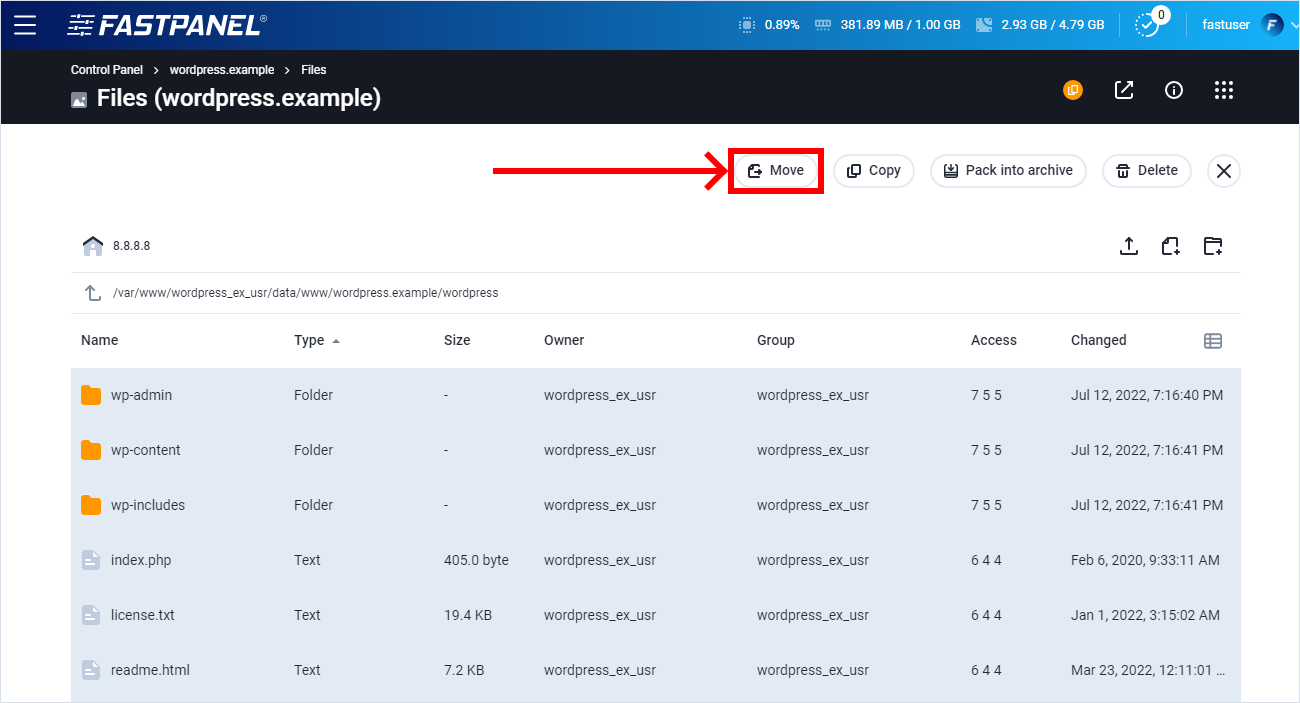Open wordpress.example breadcrumb
Image resolution: width=1300 pixels, height=703 pixels.
click(x=222, y=70)
